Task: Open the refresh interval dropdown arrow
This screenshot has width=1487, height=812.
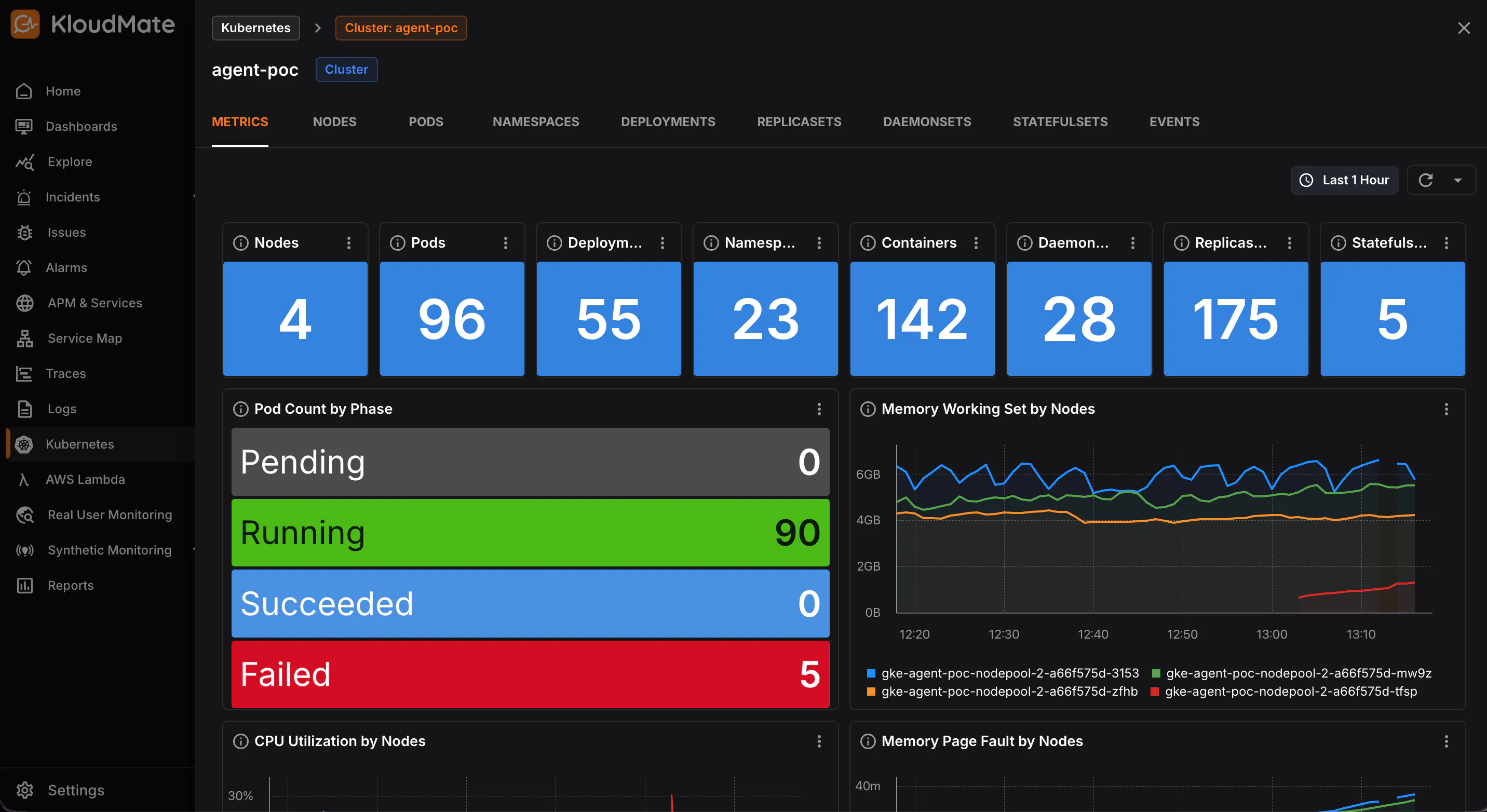Action: tap(1457, 180)
